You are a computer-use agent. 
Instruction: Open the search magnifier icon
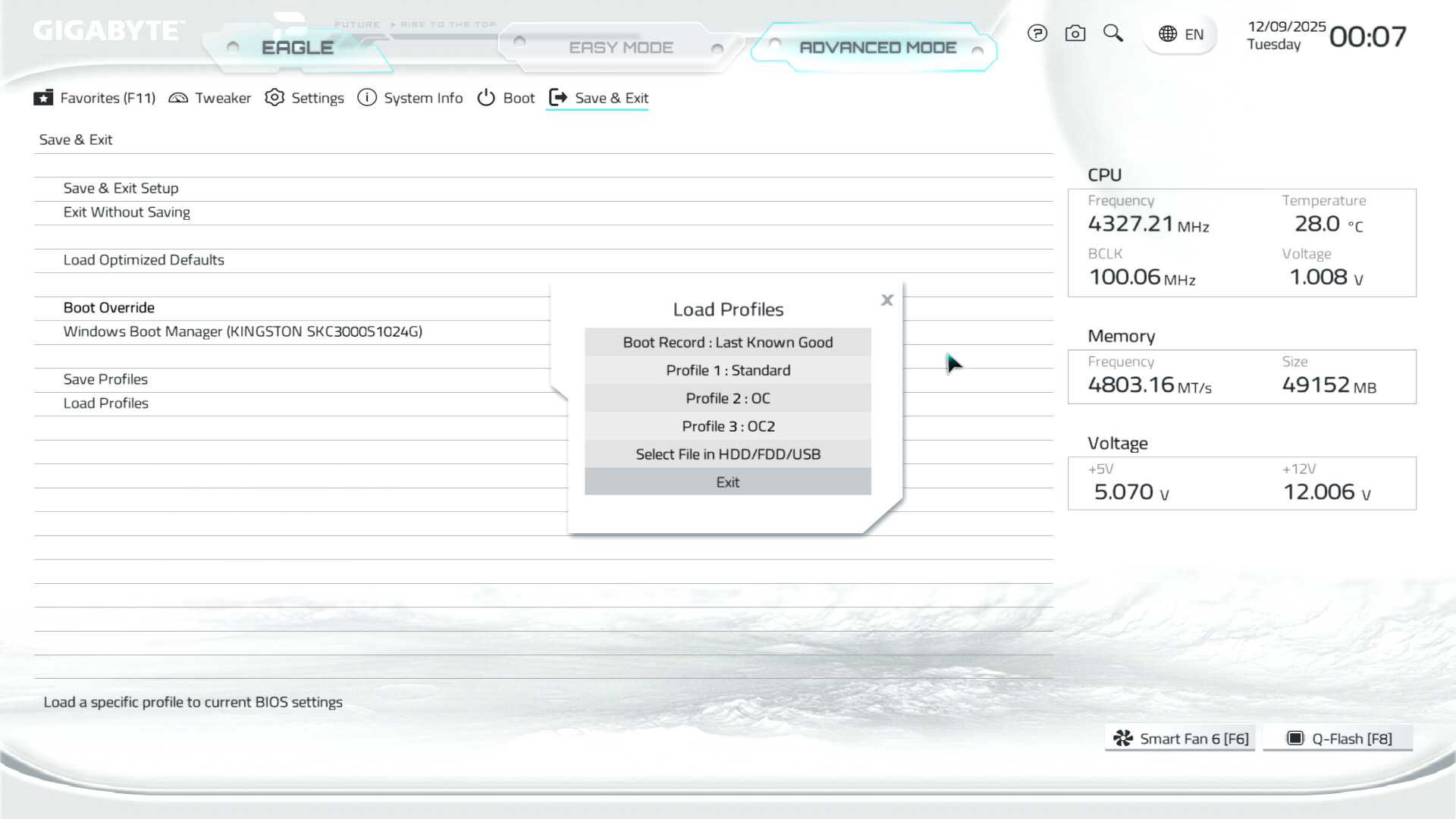(x=1112, y=33)
